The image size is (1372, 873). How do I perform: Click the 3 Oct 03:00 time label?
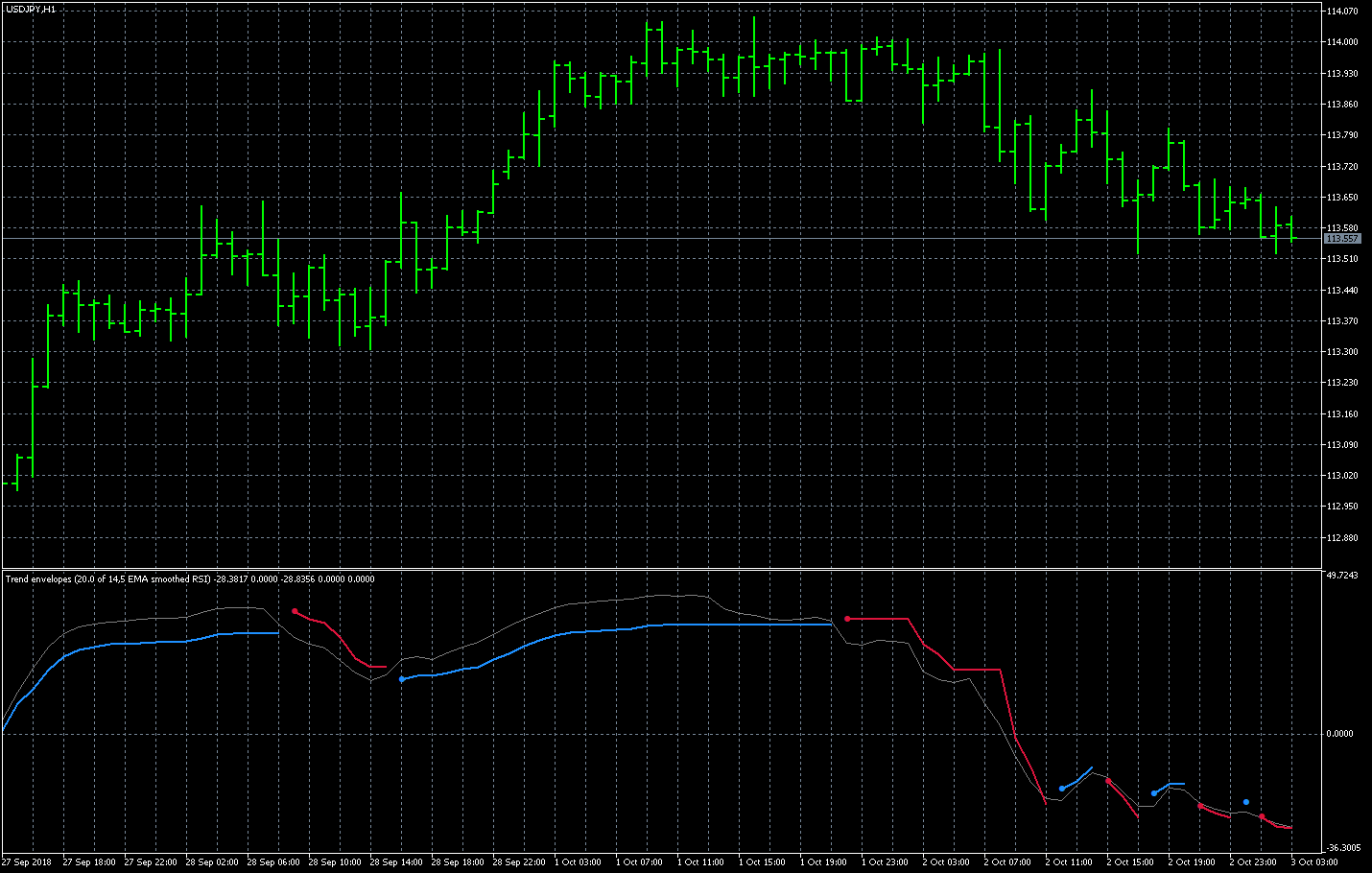pos(1314,862)
